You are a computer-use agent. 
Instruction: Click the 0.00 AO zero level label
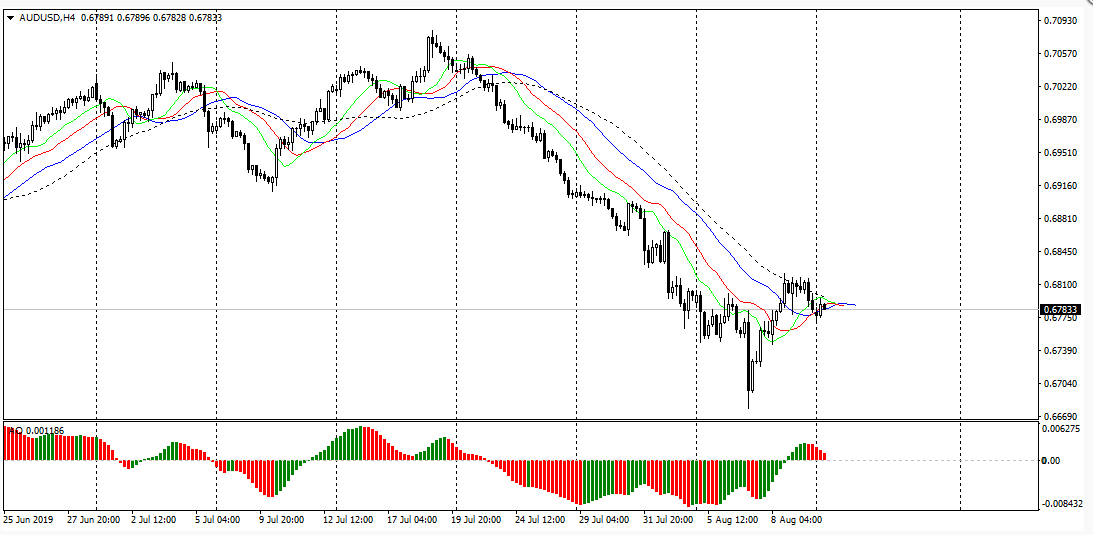[x=1050, y=461]
